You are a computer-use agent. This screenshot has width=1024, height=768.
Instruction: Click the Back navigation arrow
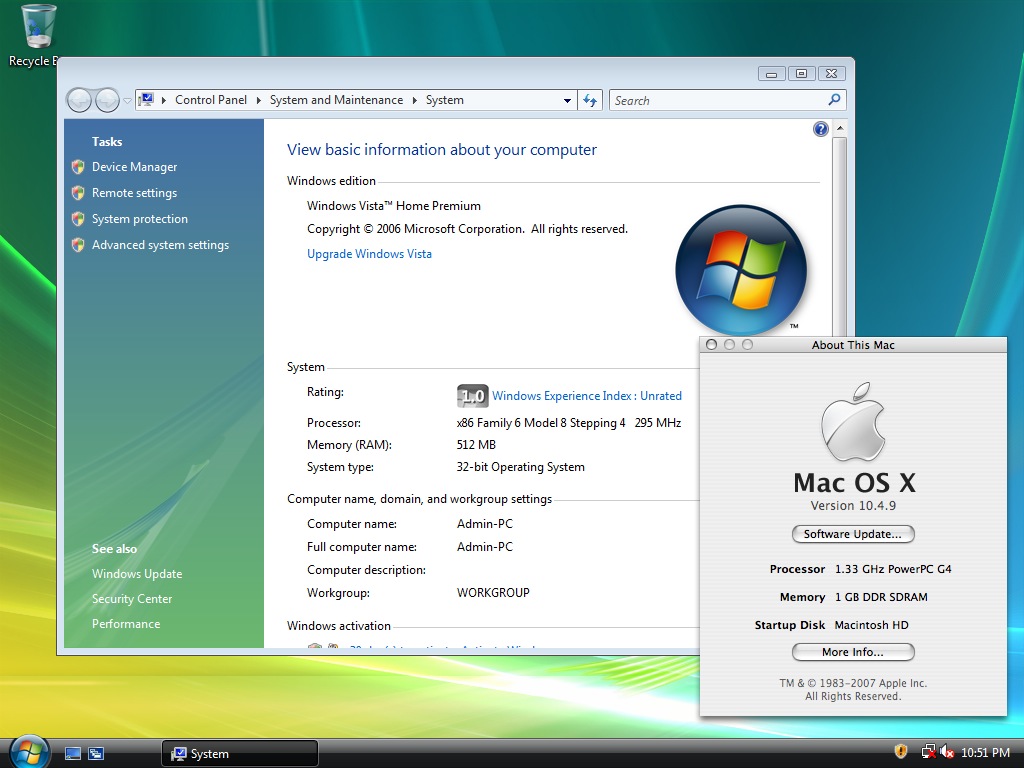point(79,101)
